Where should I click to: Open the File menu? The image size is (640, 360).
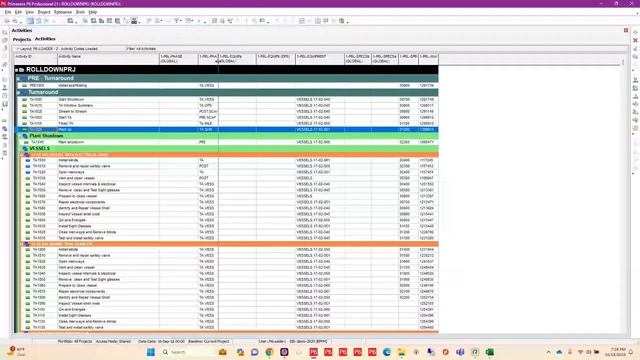pyautogui.click(x=8, y=12)
